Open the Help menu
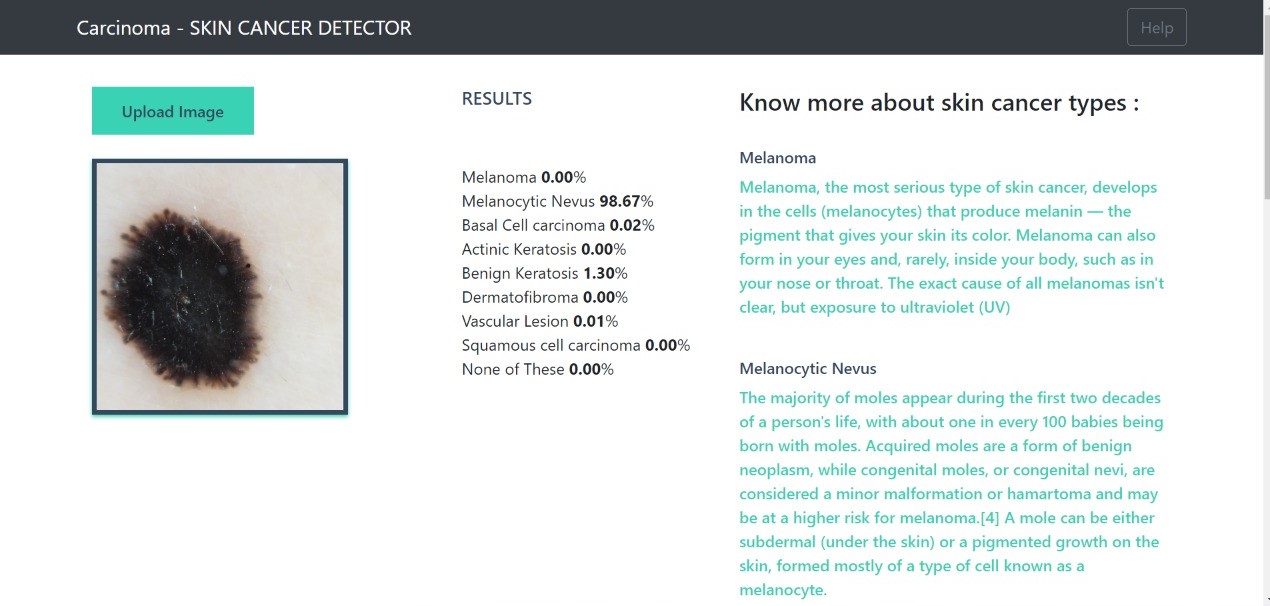Screen dimensions: 1270x606 [x=1156, y=27]
